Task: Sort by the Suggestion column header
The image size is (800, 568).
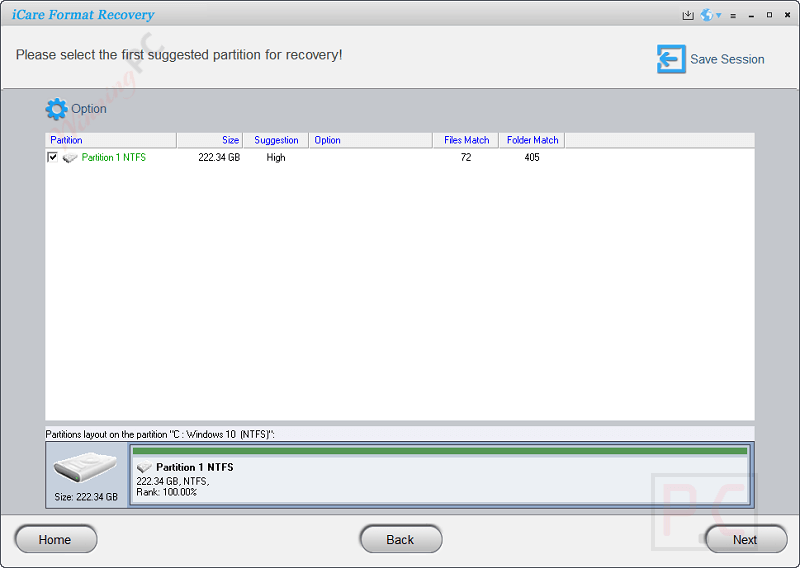Action: (276, 140)
